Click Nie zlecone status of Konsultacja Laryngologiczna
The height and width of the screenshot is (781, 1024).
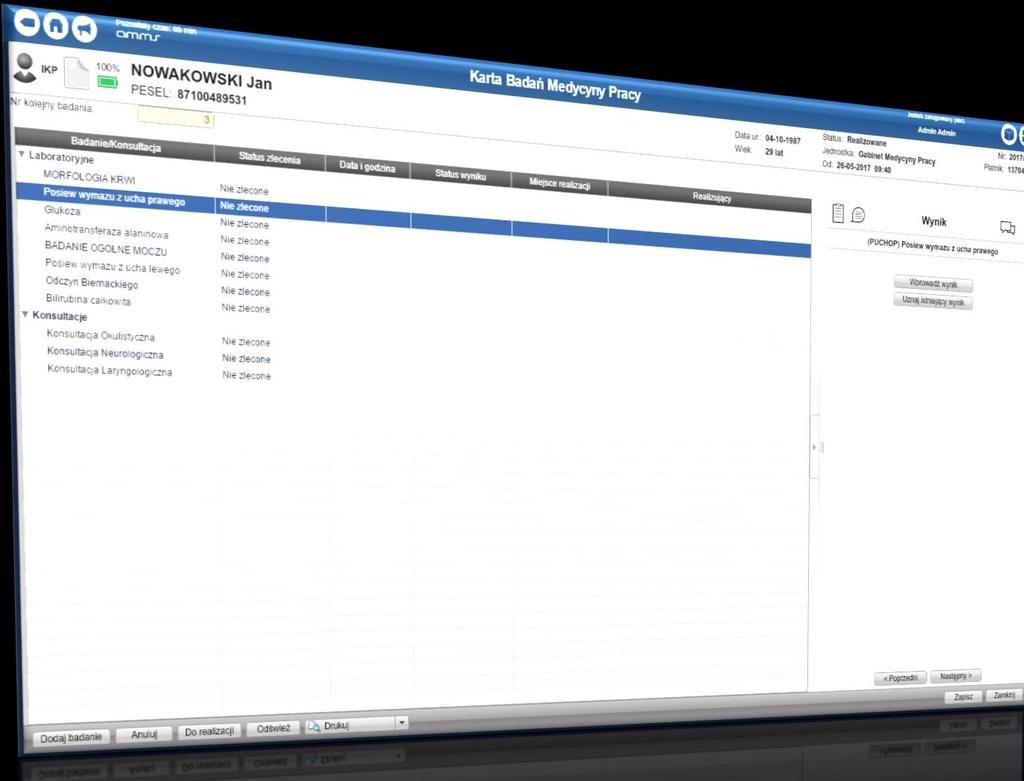point(246,375)
